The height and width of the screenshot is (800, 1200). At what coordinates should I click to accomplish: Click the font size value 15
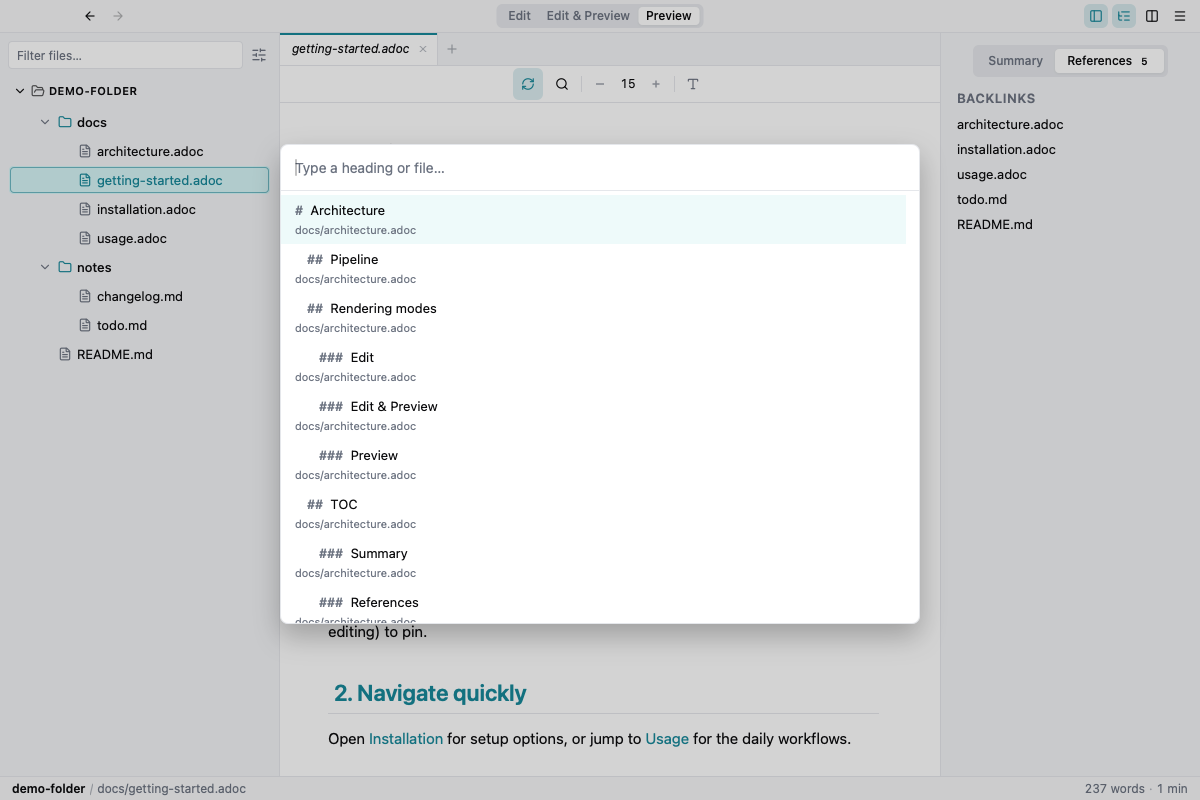pos(628,84)
